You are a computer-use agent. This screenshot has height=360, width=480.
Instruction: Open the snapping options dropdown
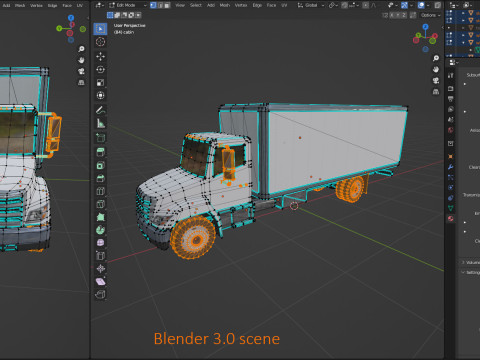353,5
